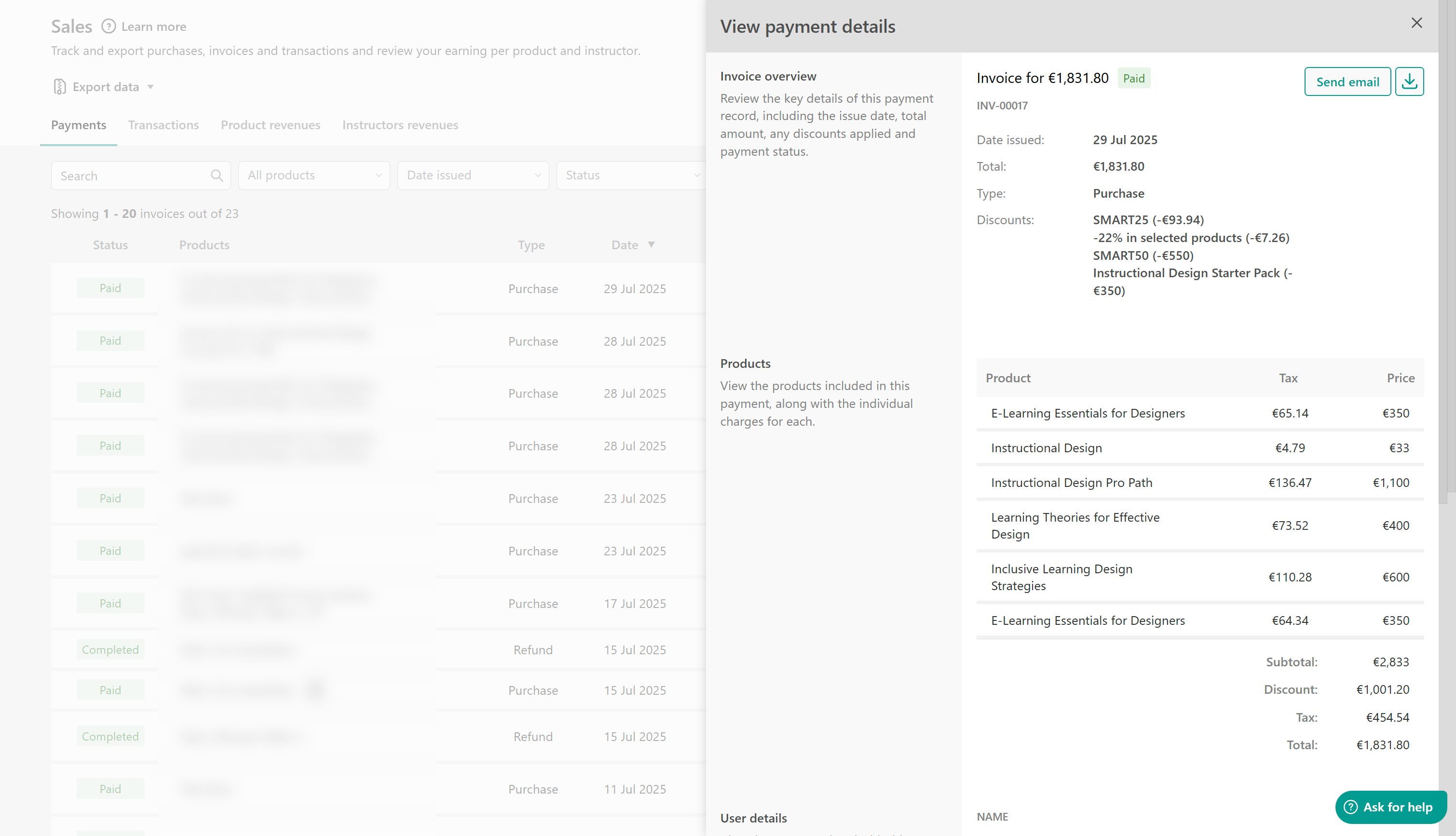Open the Learn more link
Screen dimensions: 1456x836
153,27
